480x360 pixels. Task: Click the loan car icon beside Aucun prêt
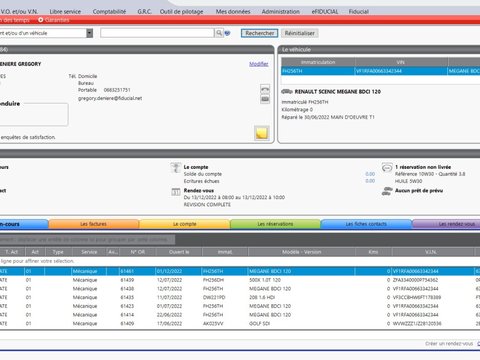[x=387, y=191]
